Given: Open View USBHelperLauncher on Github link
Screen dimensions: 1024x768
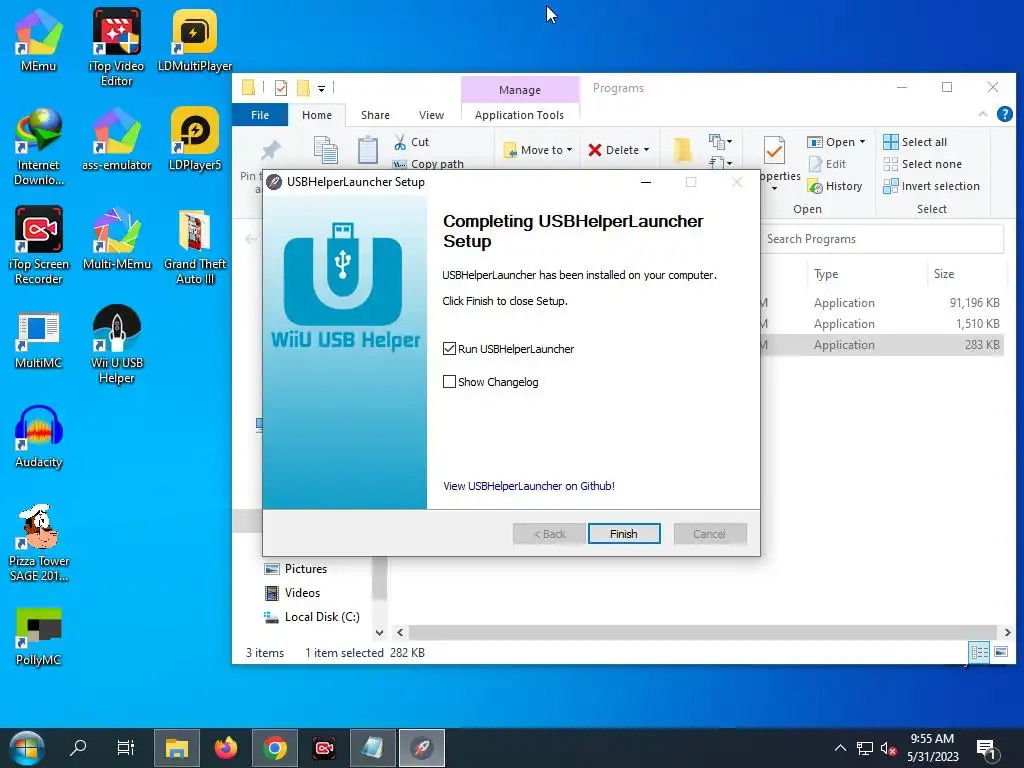Looking at the screenshot, I should click(529, 486).
